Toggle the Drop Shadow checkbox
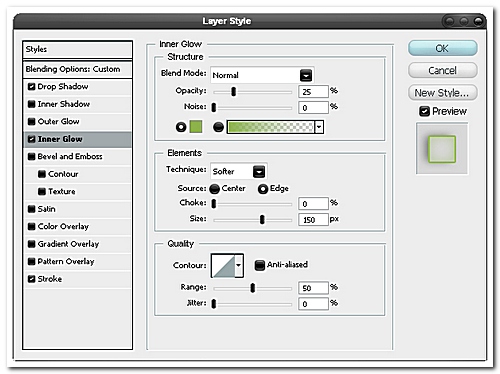This screenshot has width=500, height=374. (31, 87)
